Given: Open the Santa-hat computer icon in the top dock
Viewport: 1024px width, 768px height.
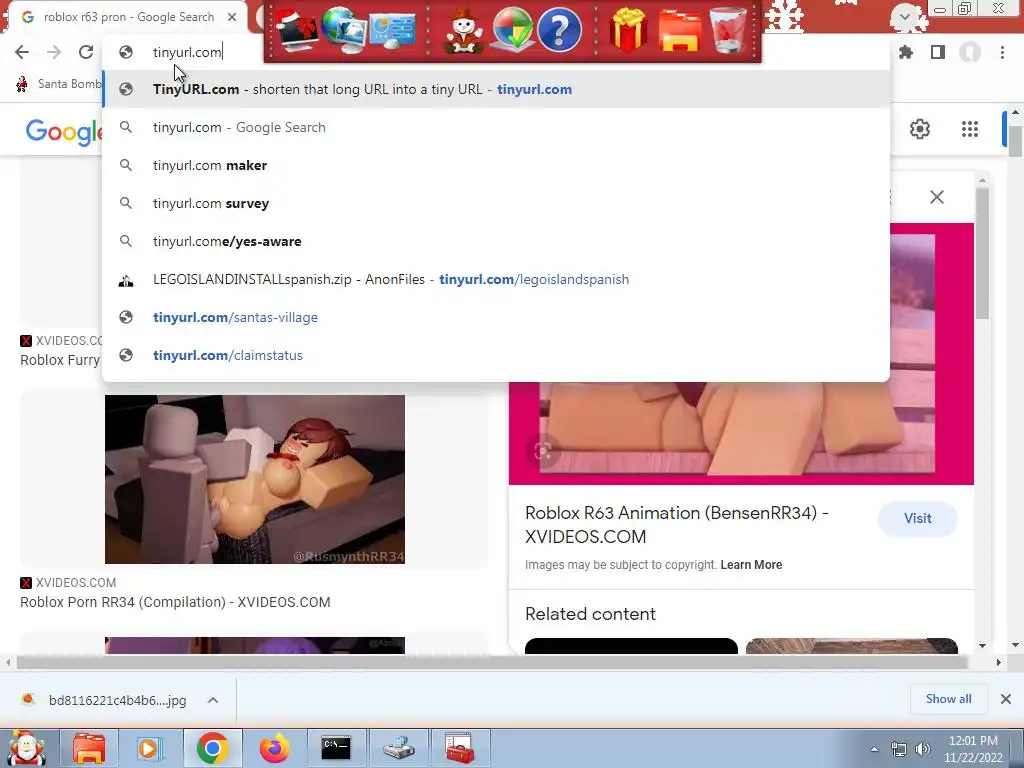Looking at the screenshot, I should tap(296, 30).
